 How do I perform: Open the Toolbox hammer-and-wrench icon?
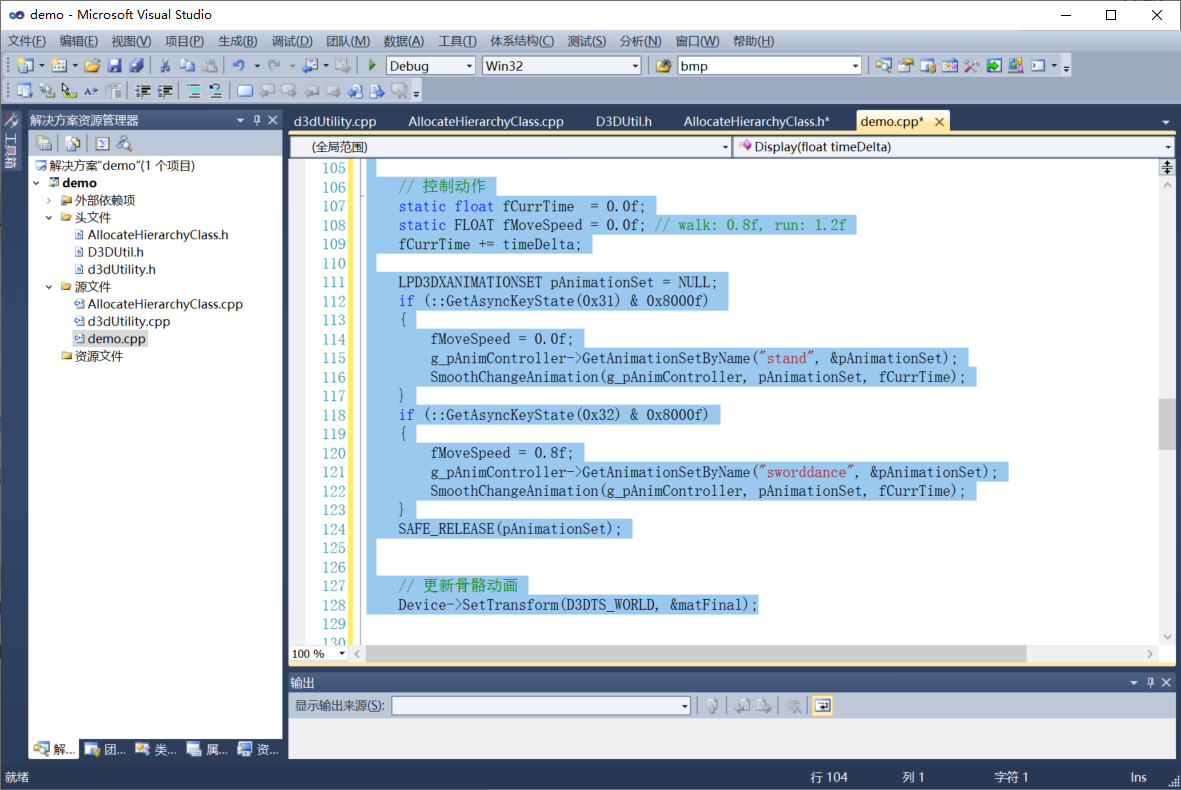972,66
